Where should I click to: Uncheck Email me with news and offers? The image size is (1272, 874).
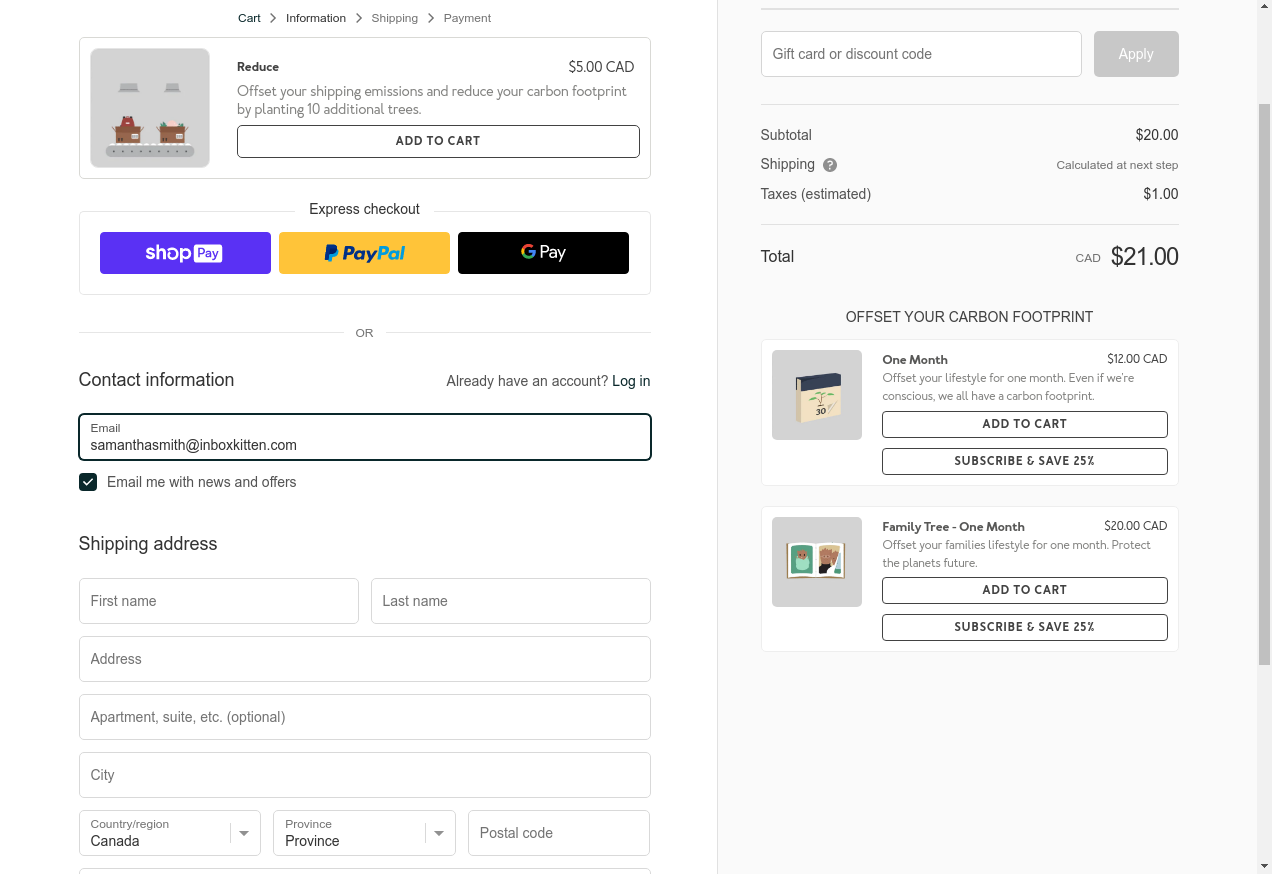tap(88, 482)
